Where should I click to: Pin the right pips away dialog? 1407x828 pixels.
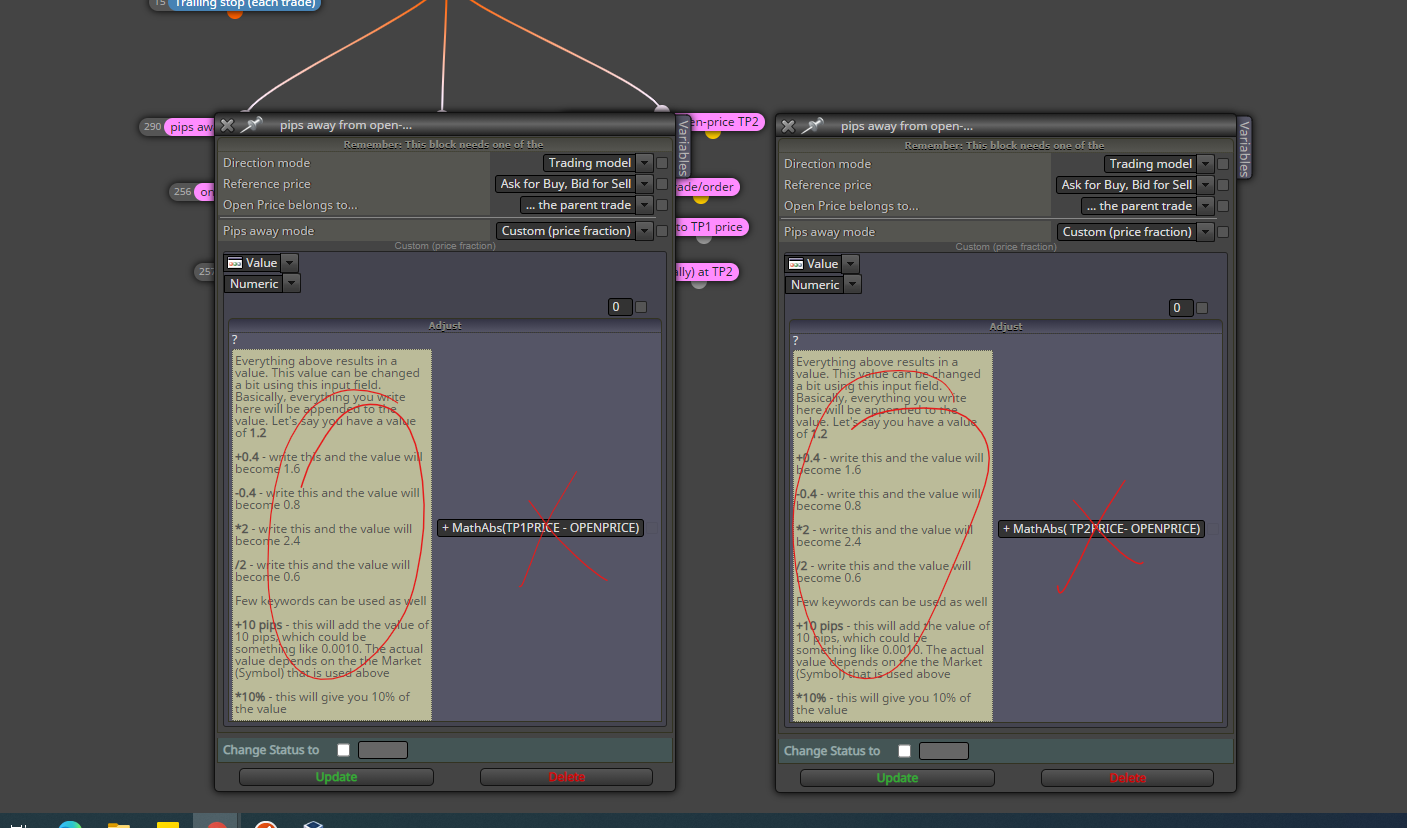pyautogui.click(x=814, y=125)
